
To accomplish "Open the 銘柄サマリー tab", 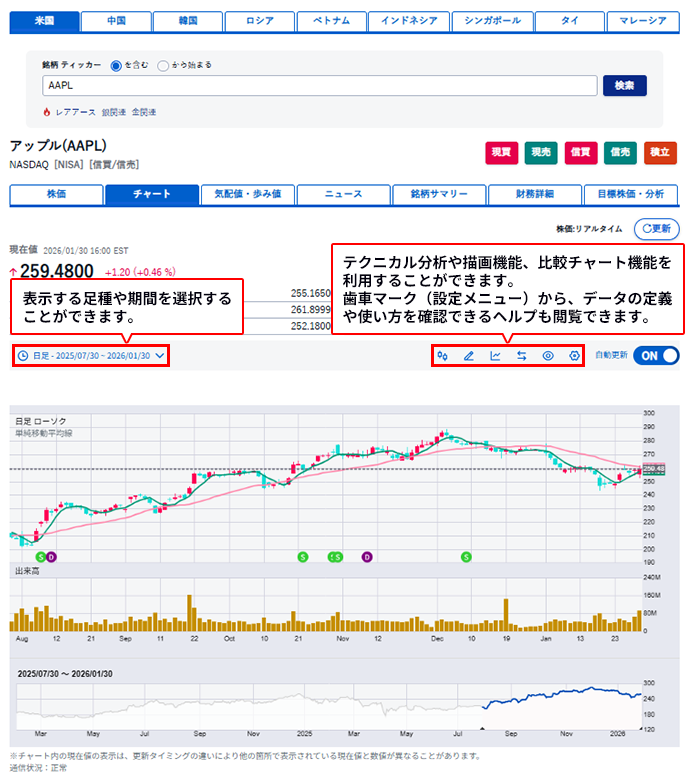I will click(x=439, y=194).
